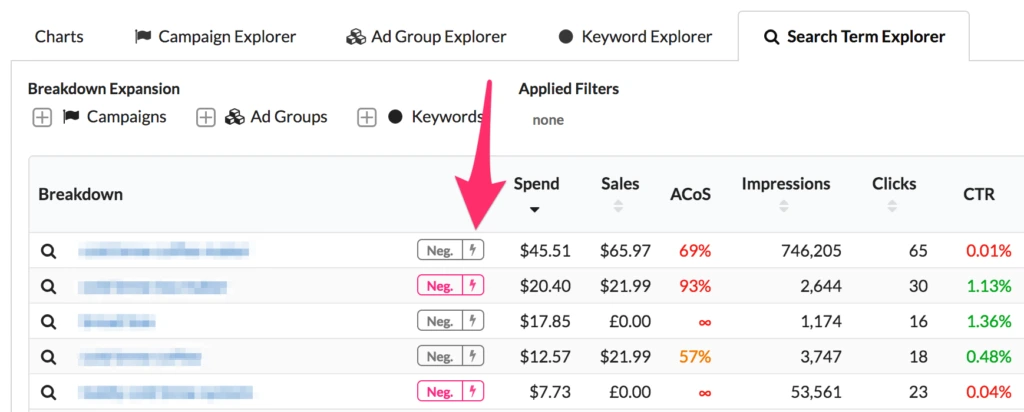This screenshot has width=1024, height=412.
Task: Switch to the Campaign Explorer tab
Action: pyautogui.click(x=215, y=37)
